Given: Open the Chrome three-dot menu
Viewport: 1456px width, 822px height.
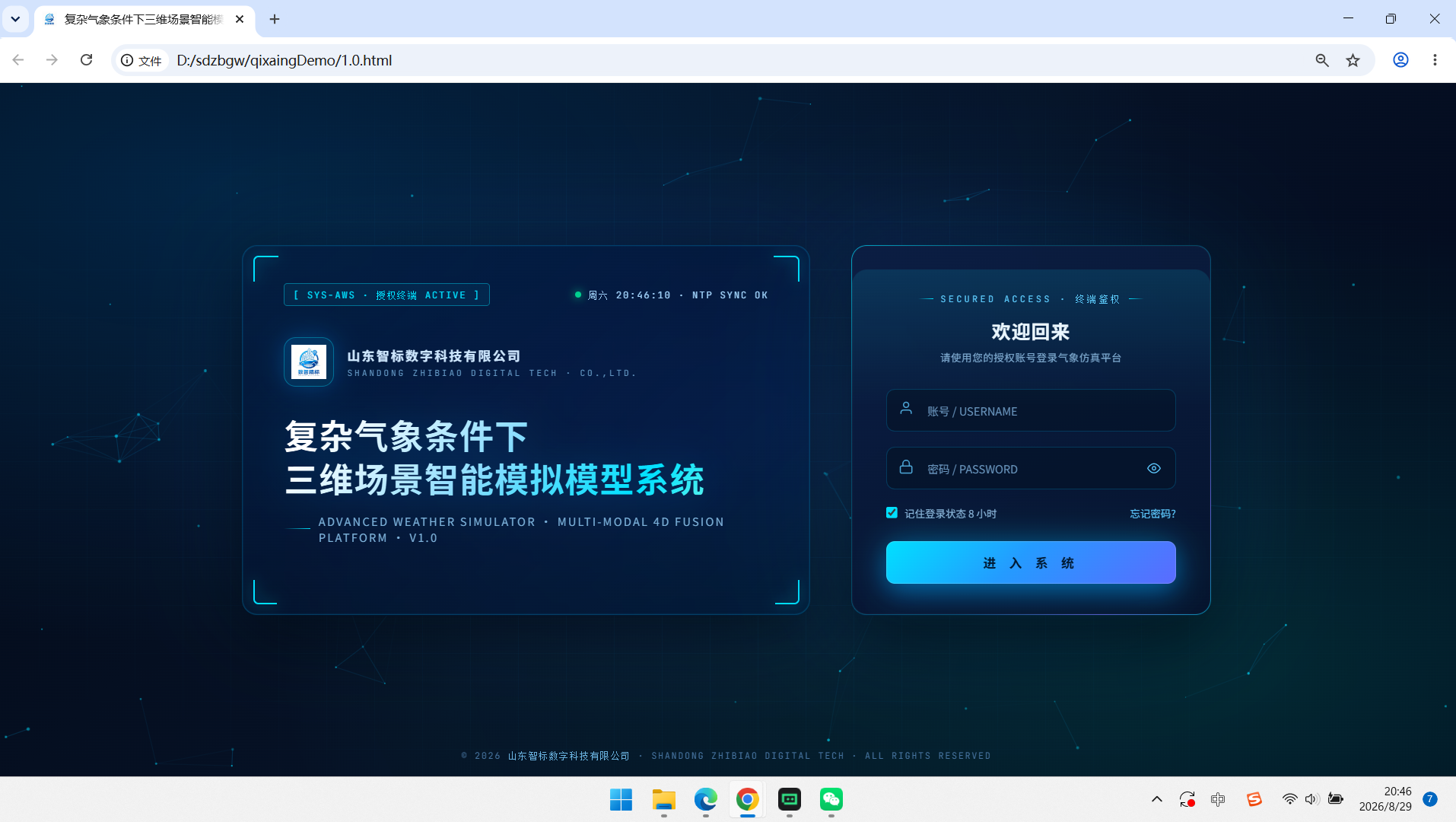Looking at the screenshot, I should [1435, 60].
